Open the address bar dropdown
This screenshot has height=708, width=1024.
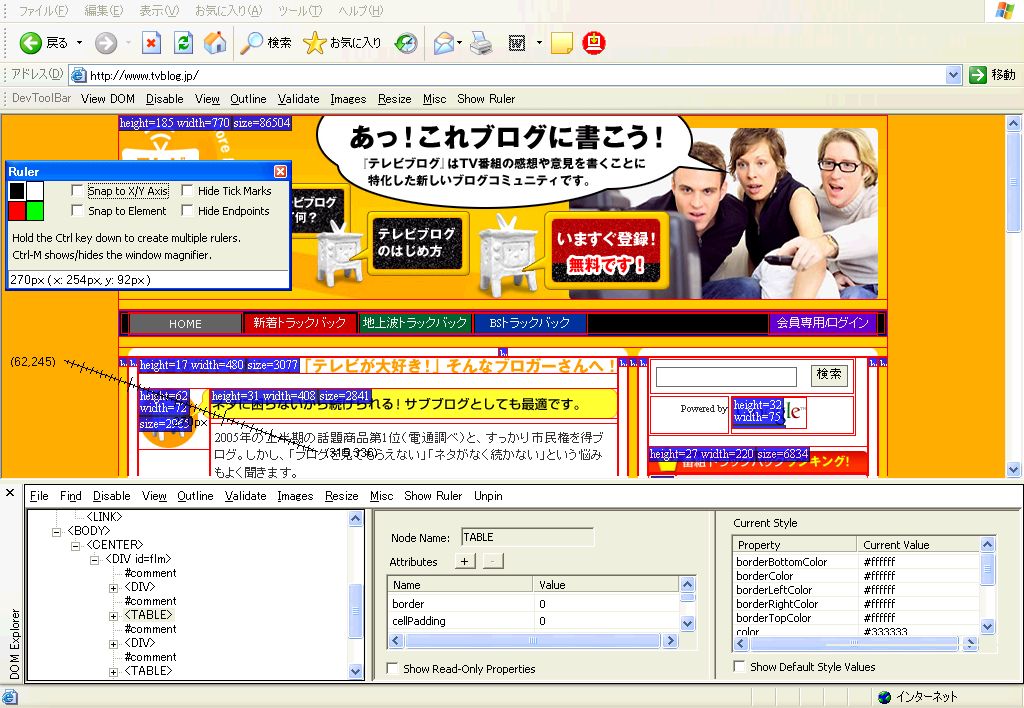click(953, 75)
